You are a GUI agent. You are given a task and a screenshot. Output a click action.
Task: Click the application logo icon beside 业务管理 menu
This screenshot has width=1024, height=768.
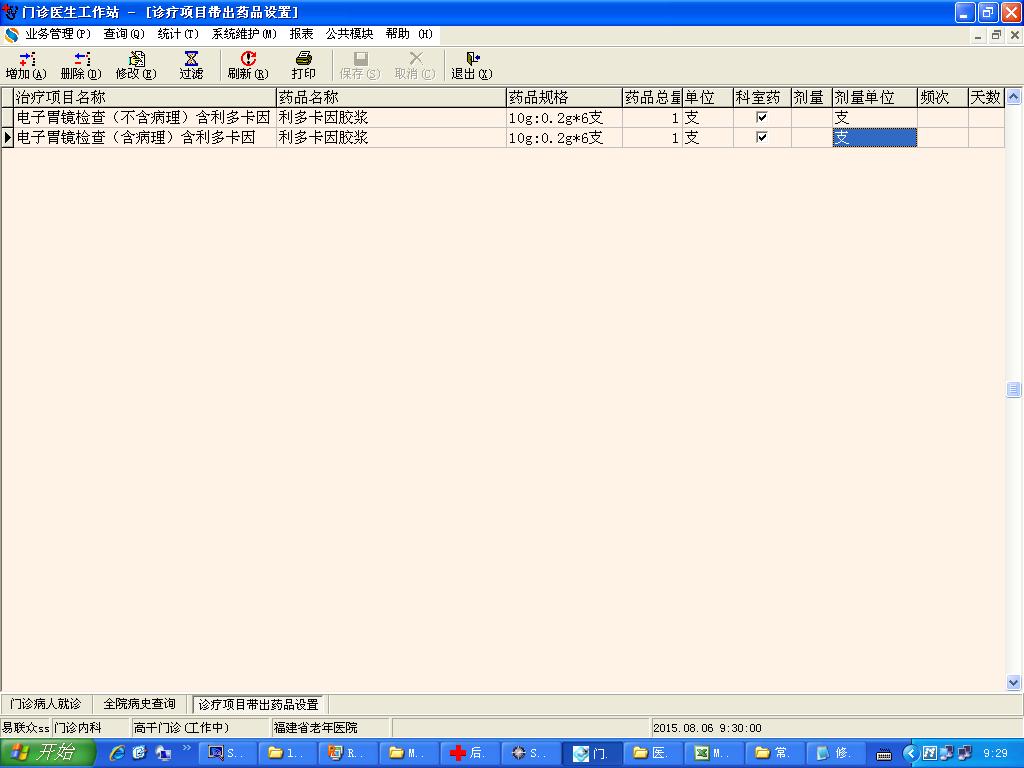point(11,34)
